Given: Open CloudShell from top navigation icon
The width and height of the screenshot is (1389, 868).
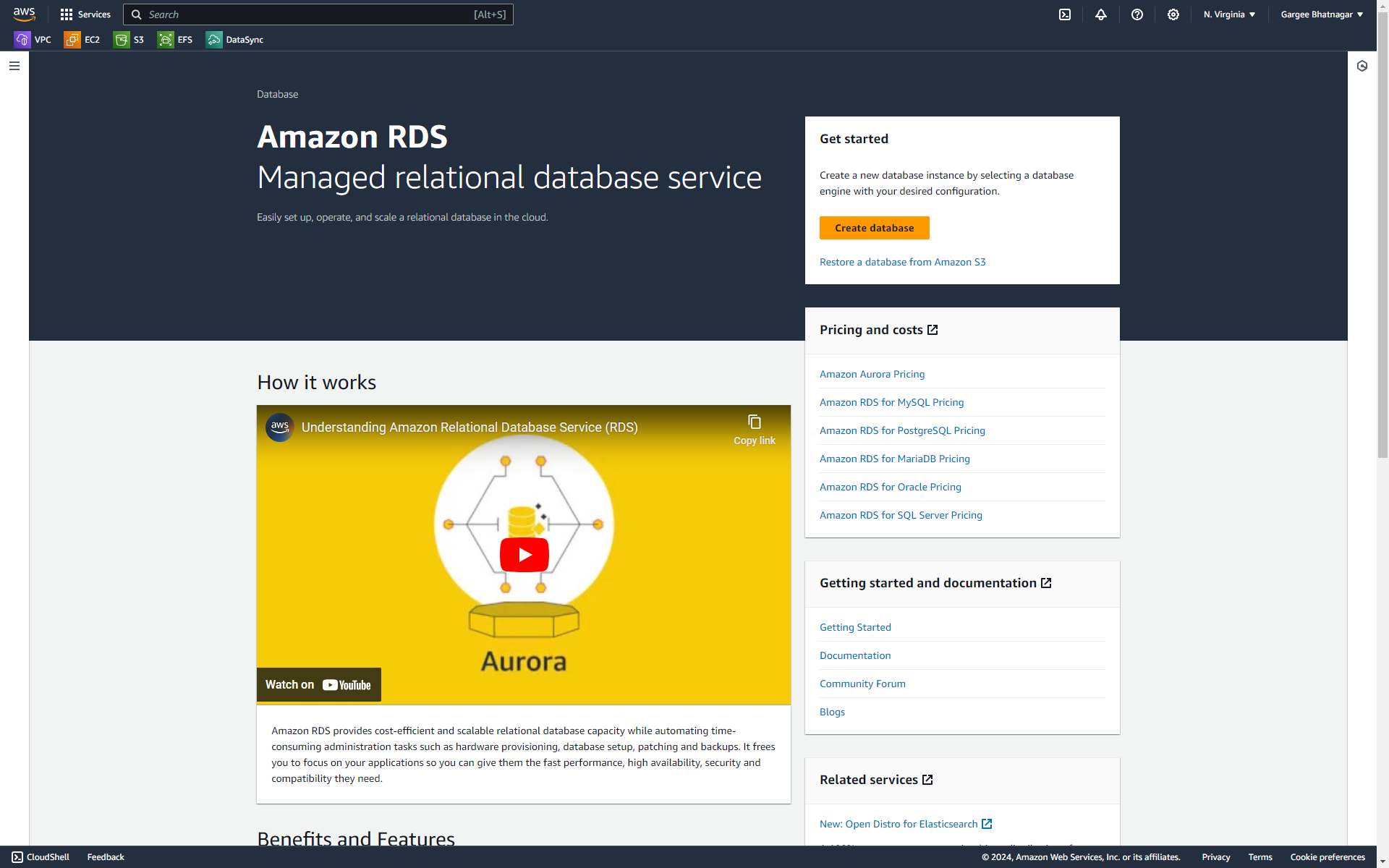Looking at the screenshot, I should (x=1065, y=14).
